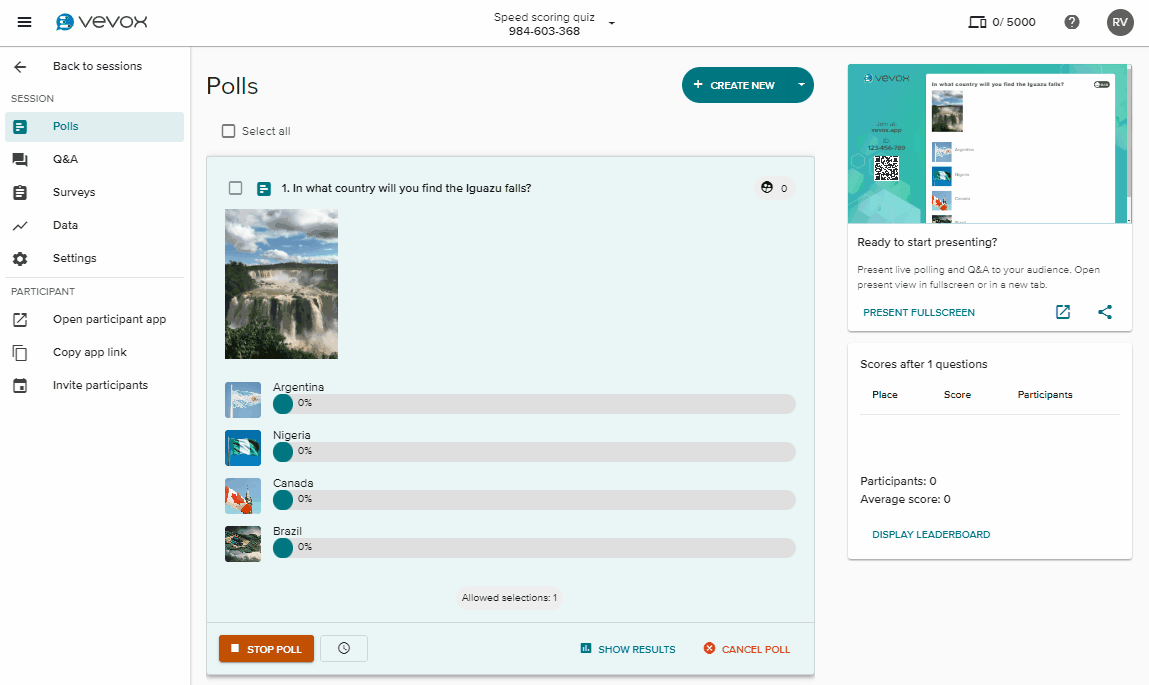Click the Brazil flag image
The height and width of the screenshot is (685, 1149).
(x=243, y=544)
